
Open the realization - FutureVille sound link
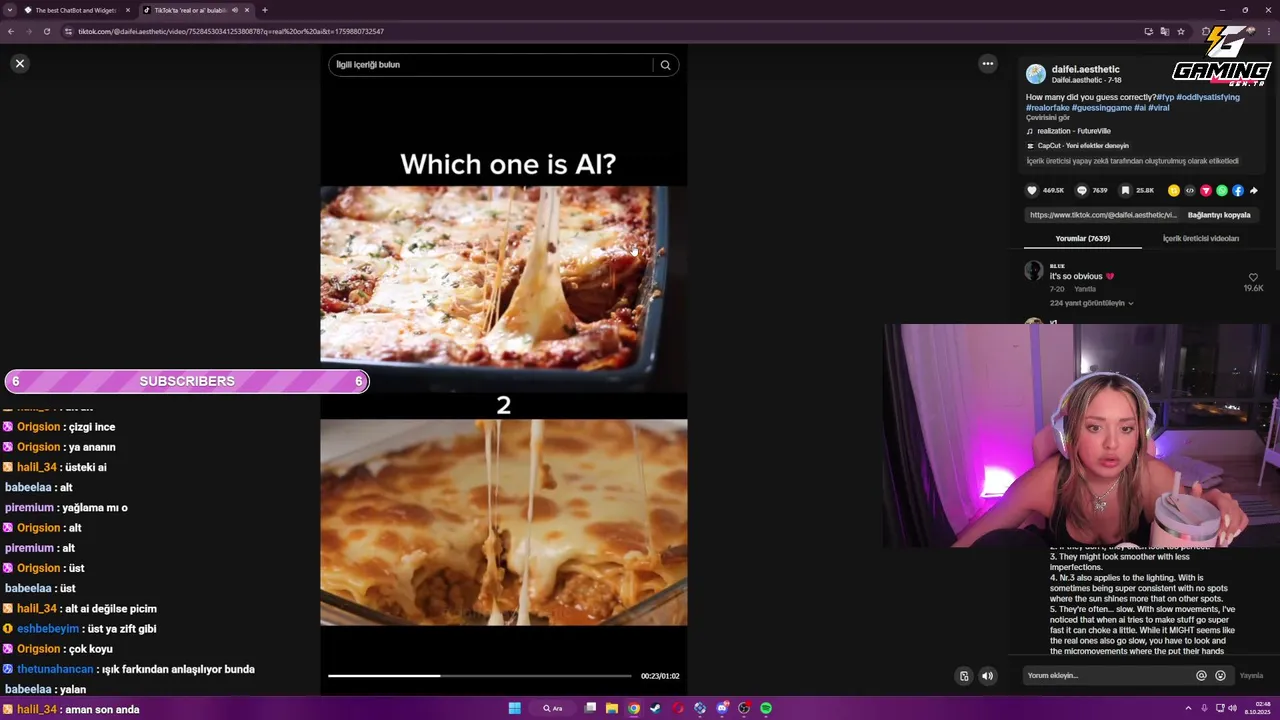pyautogui.click(x=1073, y=131)
